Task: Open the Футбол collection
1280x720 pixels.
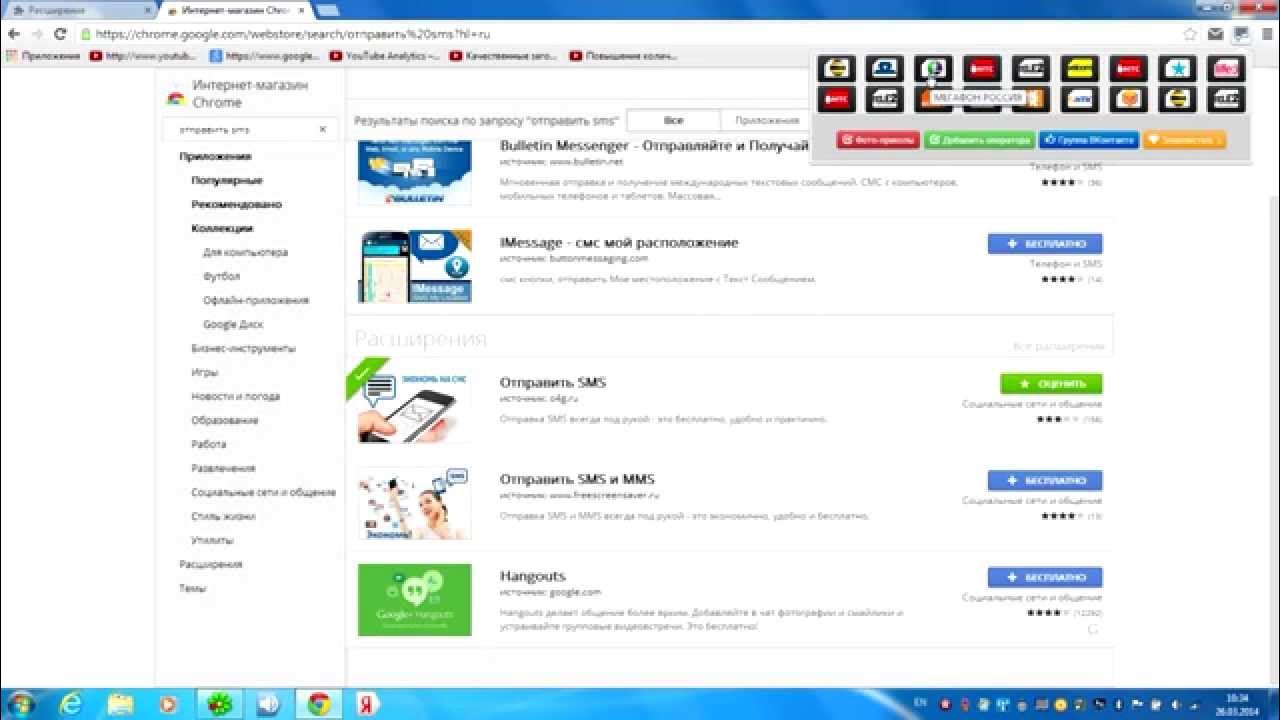Action: pyautogui.click(x=221, y=276)
